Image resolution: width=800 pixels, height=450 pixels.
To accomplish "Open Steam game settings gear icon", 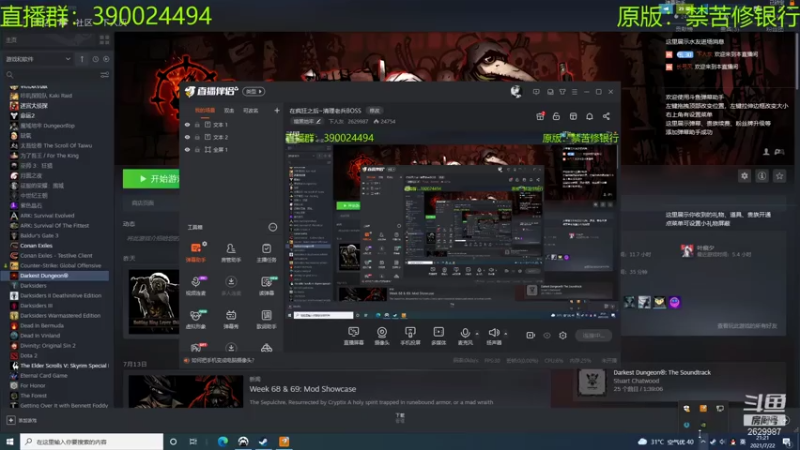I will point(744,176).
